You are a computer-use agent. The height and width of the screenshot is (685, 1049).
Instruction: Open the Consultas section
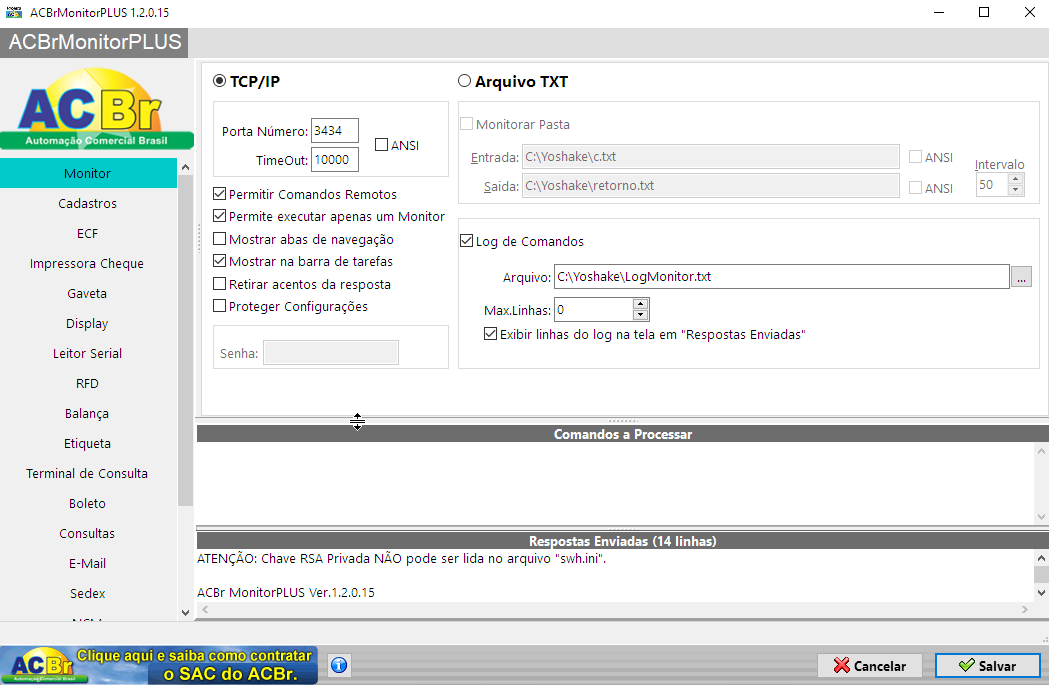tap(88, 533)
